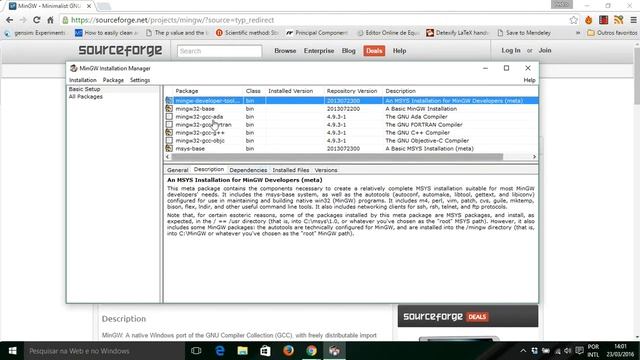Click the Chrome address bar
Image resolution: width=640 pixels, height=360 pixels.
(314, 20)
